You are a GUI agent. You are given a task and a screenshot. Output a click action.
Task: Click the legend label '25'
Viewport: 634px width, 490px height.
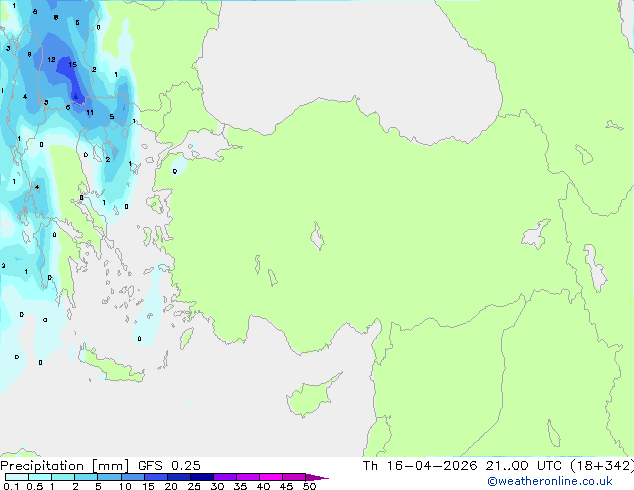[194, 486]
